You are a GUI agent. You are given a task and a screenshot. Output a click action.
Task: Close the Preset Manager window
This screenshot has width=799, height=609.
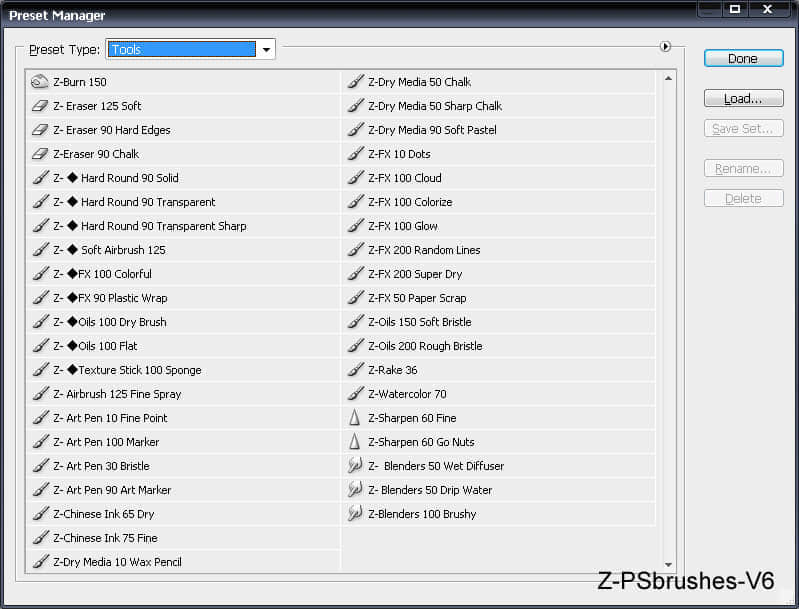[x=767, y=9]
